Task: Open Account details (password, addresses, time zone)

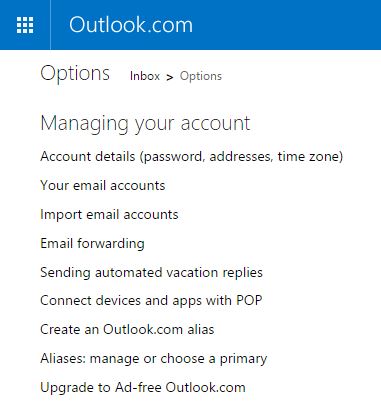Action: [192, 157]
